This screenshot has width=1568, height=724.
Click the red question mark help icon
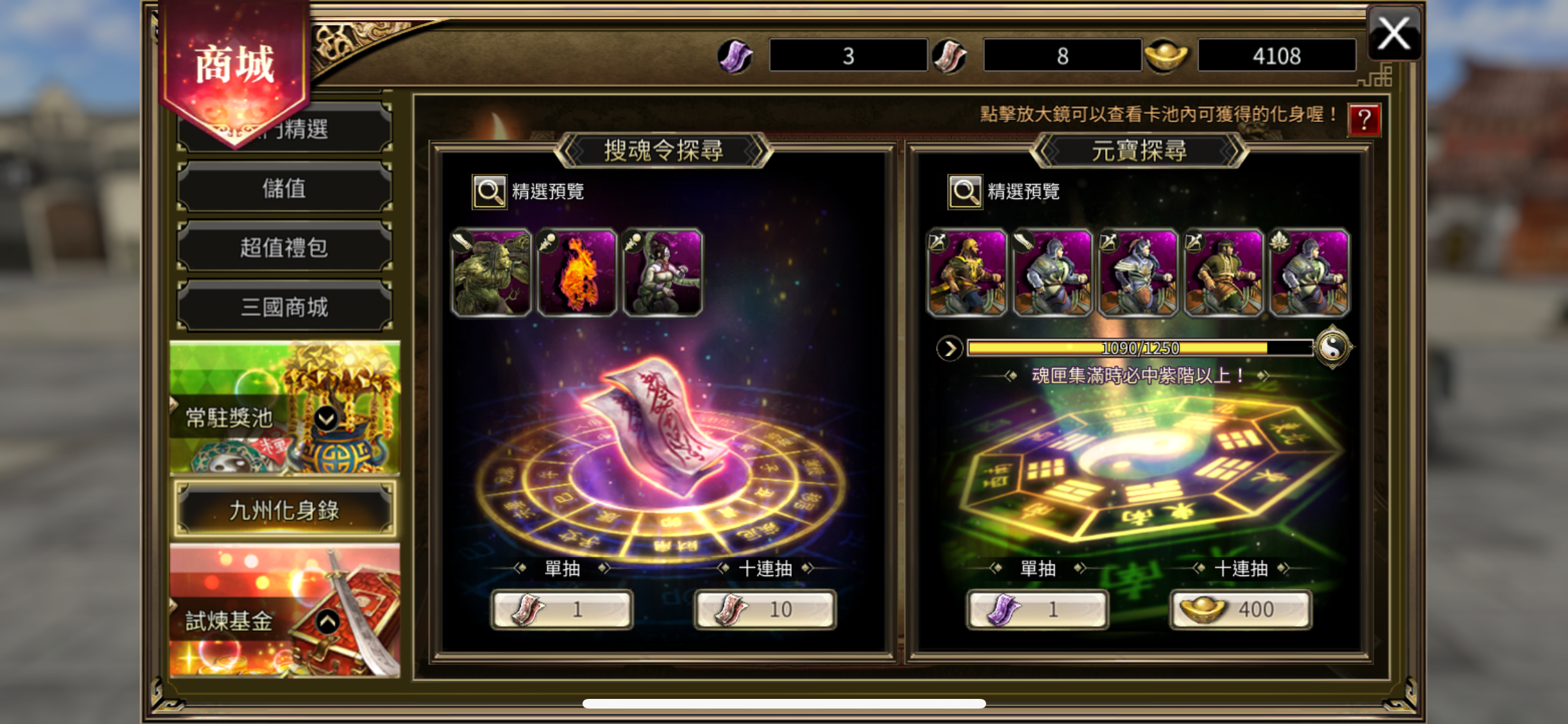point(1364,120)
